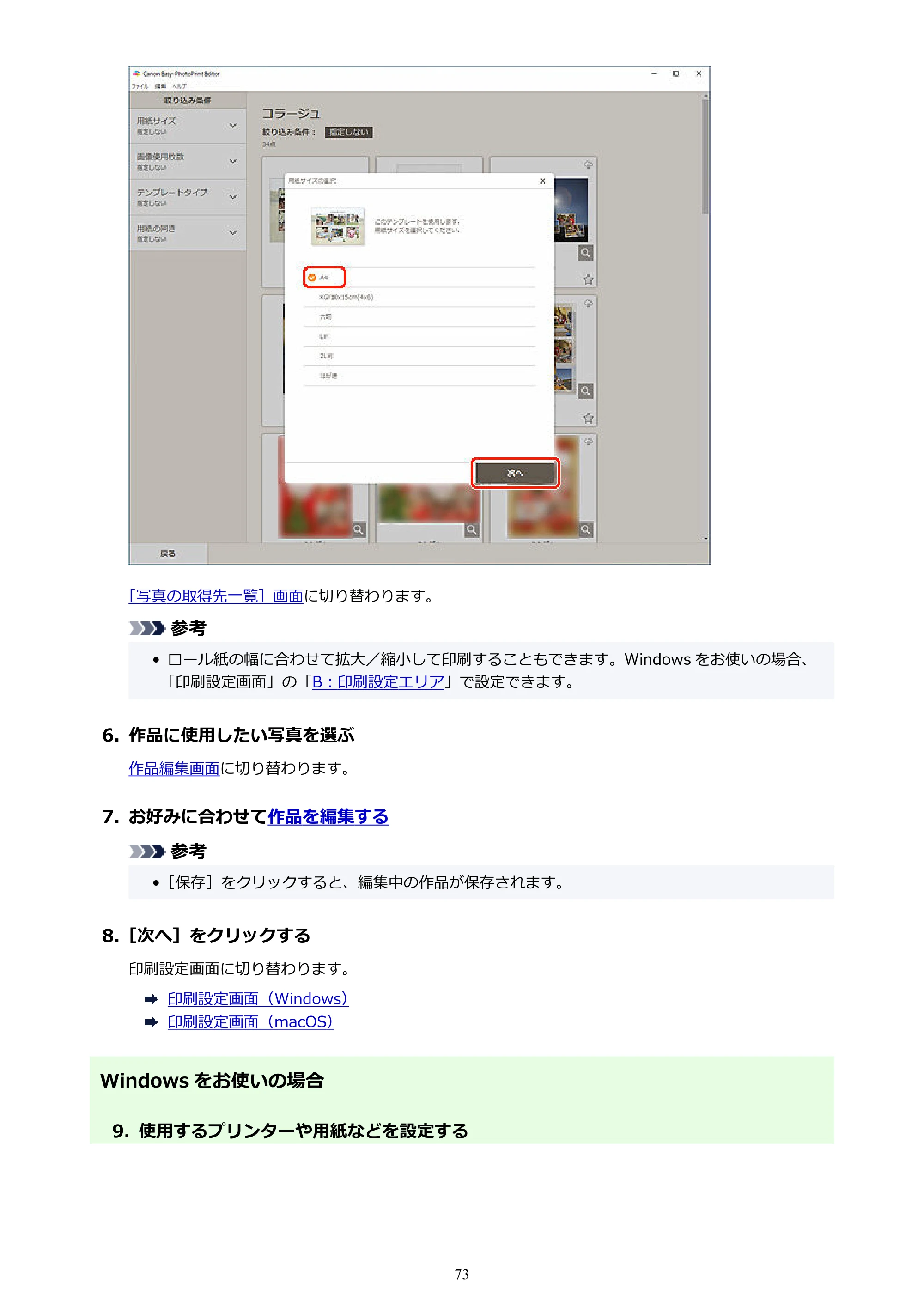
Task: Choose the KG/10x15cm(4x6) paper size
Action: click(419, 297)
